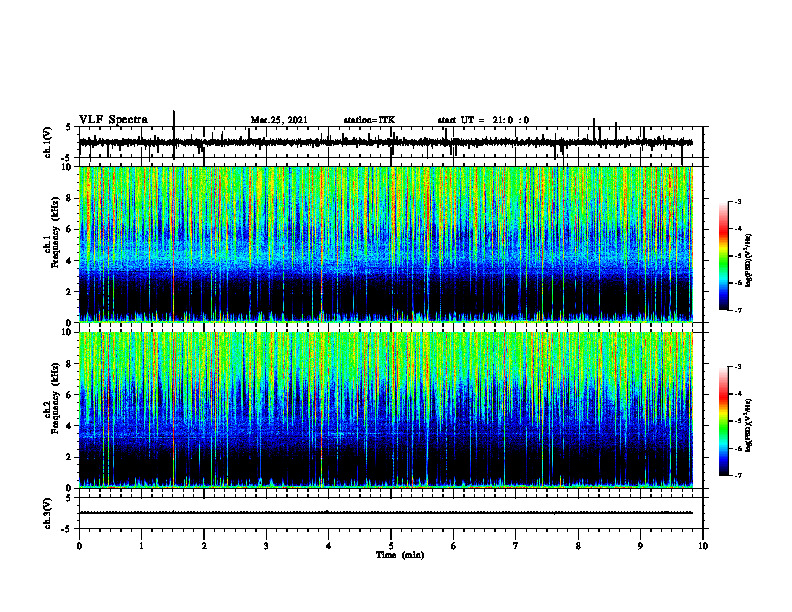Click the ch.1 spectrogram color scale bar

click(724, 256)
